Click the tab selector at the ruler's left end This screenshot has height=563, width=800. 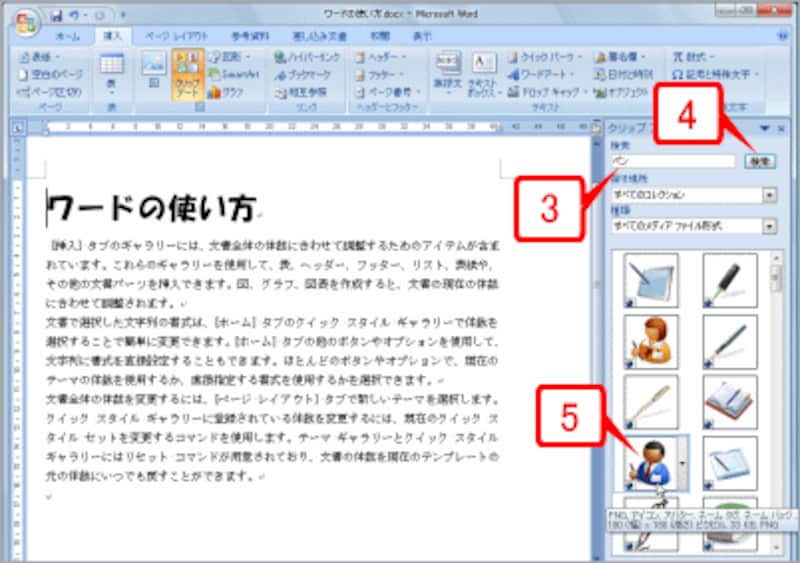pos(17,128)
